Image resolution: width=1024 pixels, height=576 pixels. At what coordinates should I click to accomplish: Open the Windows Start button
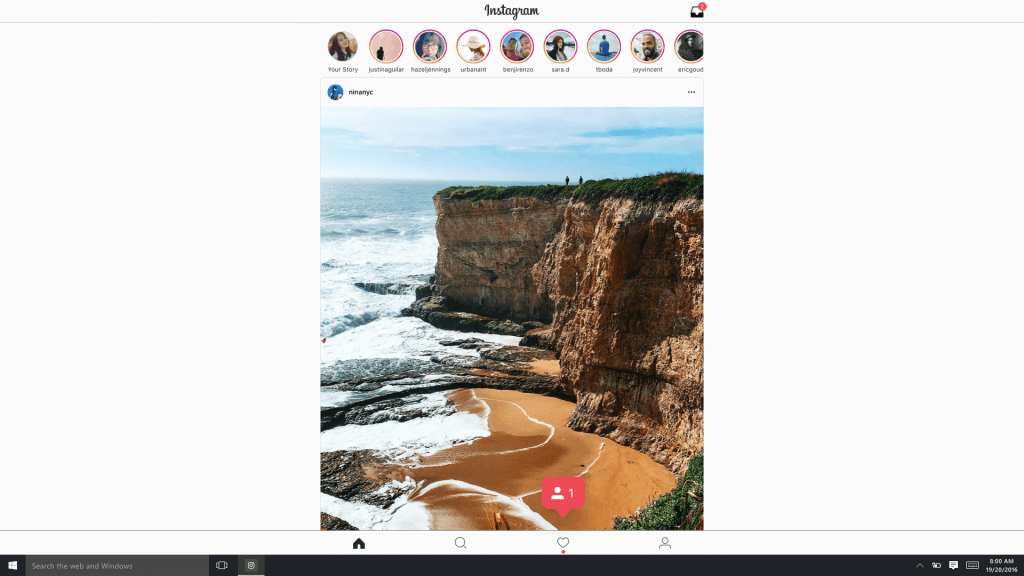[11, 565]
